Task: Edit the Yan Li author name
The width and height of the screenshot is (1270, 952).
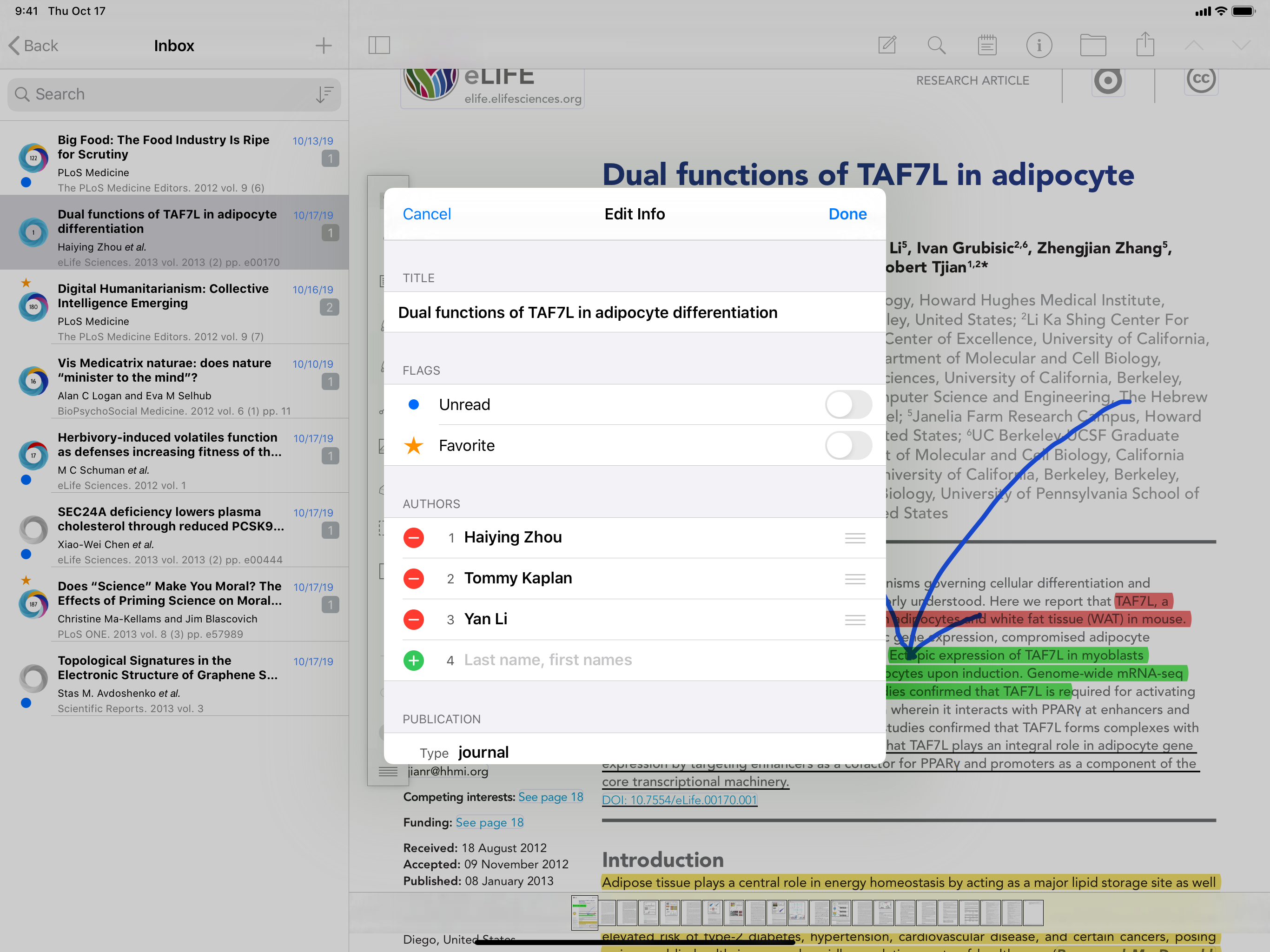Action: (x=486, y=618)
